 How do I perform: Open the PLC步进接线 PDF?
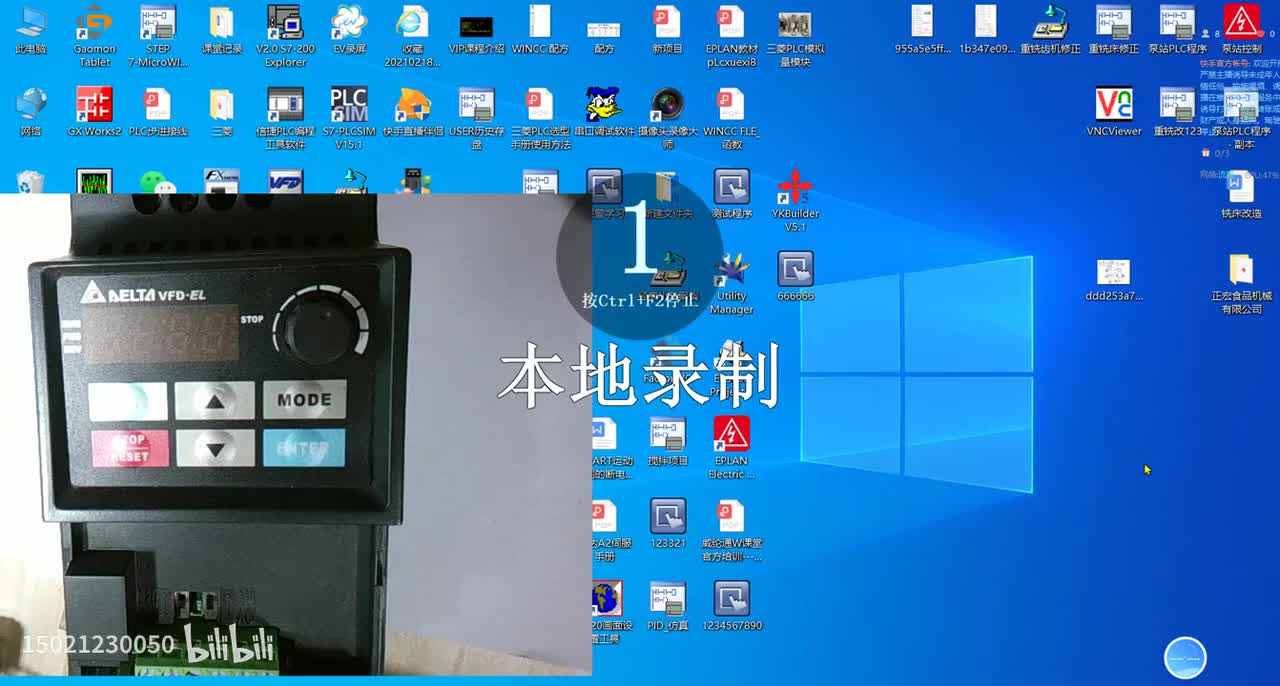[158, 112]
